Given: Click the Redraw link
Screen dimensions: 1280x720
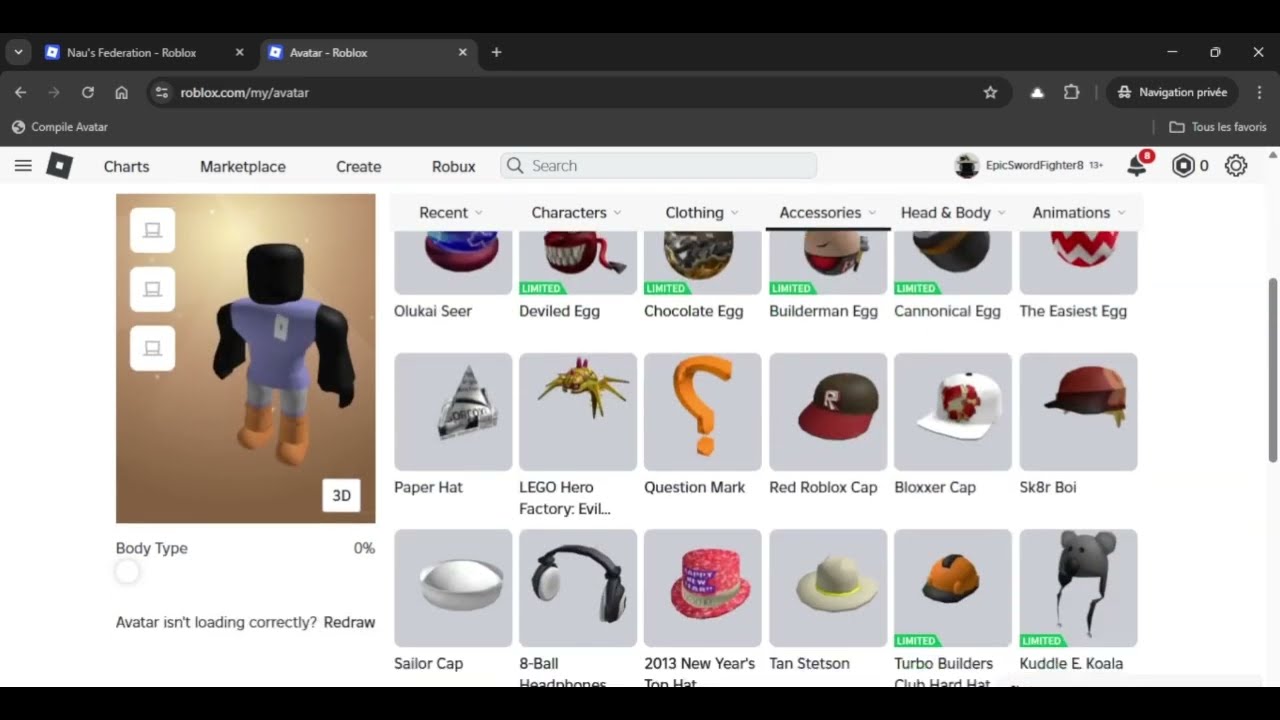Looking at the screenshot, I should pyautogui.click(x=349, y=622).
